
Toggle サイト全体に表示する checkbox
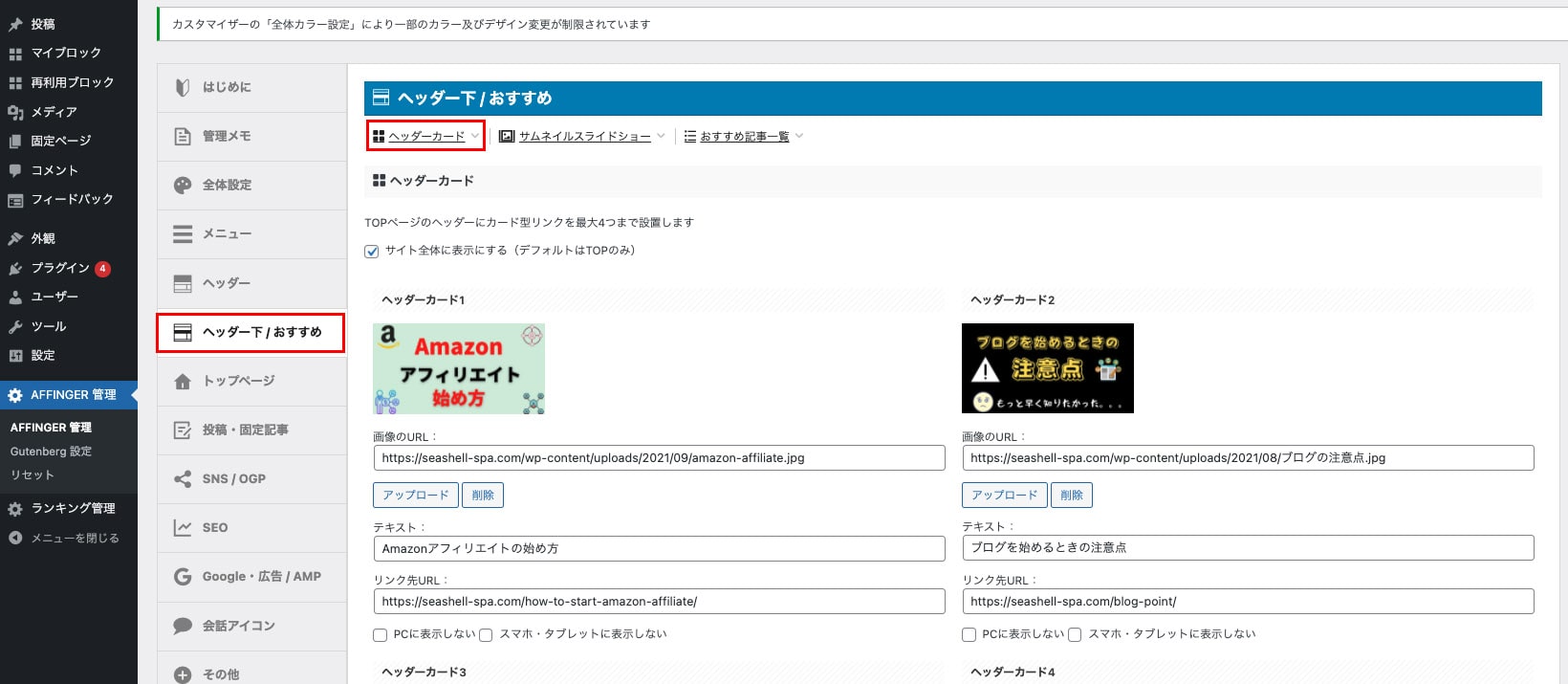[x=372, y=252]
